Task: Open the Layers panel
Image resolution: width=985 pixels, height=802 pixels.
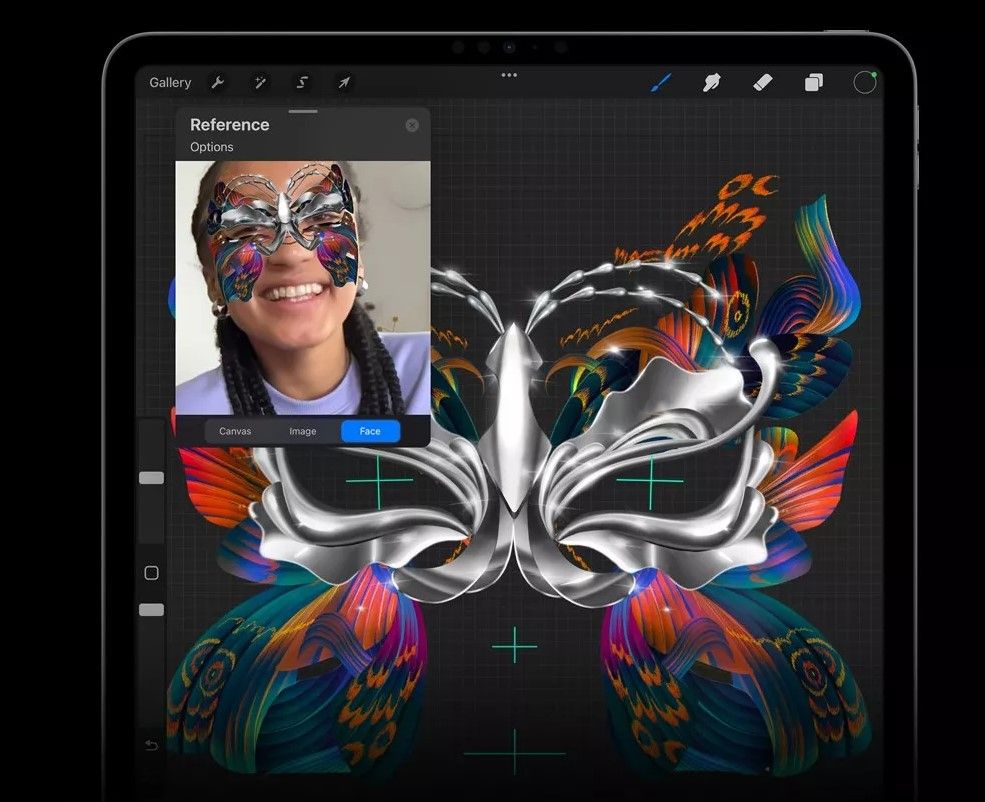Action: click(x=814, y=83)
